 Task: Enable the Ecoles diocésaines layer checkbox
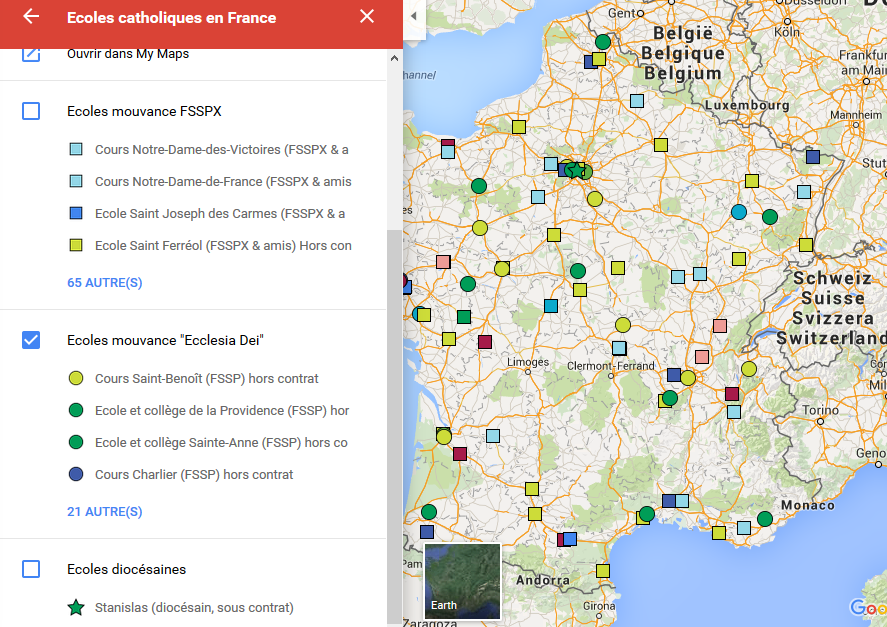(31, 569)
